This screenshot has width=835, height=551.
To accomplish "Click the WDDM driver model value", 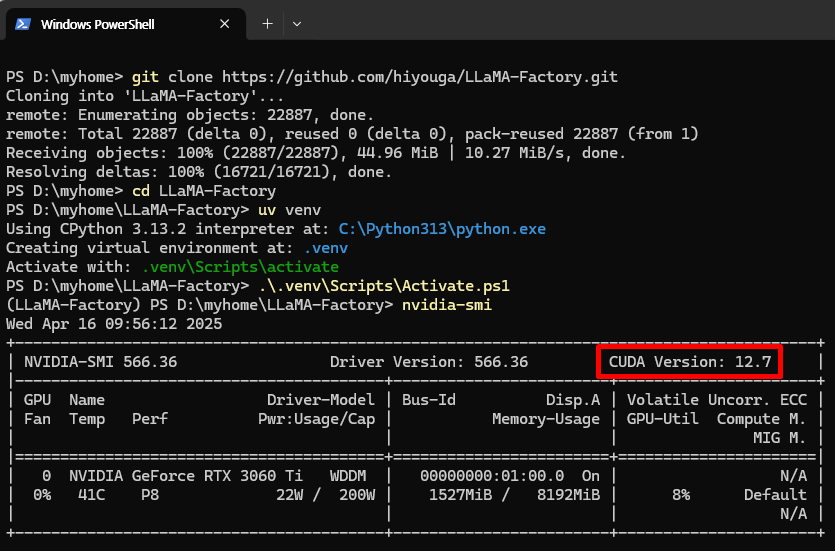I will (348, 476).
